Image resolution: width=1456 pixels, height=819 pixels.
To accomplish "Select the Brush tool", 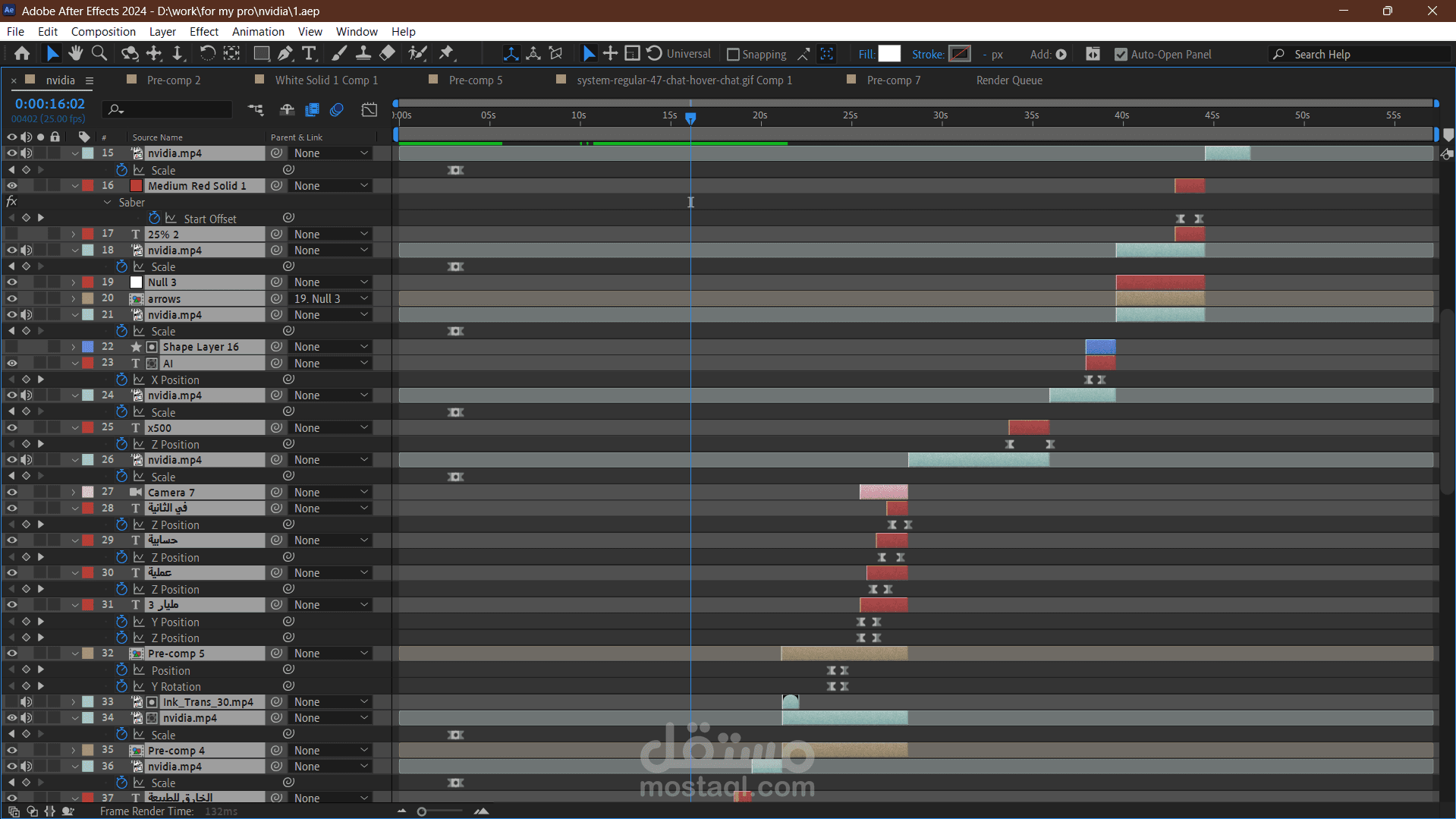I will point(339,54).
